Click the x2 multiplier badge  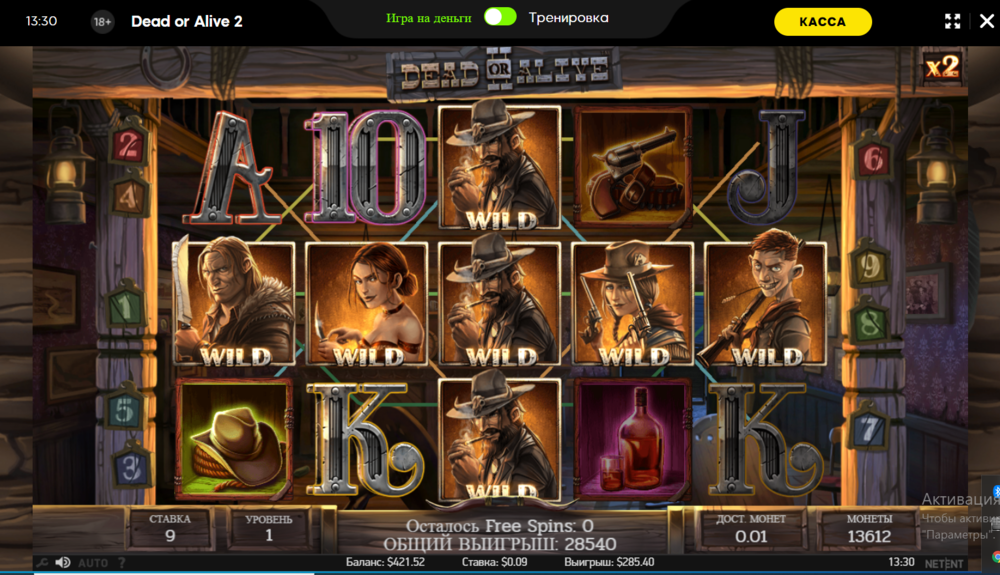pyautogui.click(x=942, y=66)
